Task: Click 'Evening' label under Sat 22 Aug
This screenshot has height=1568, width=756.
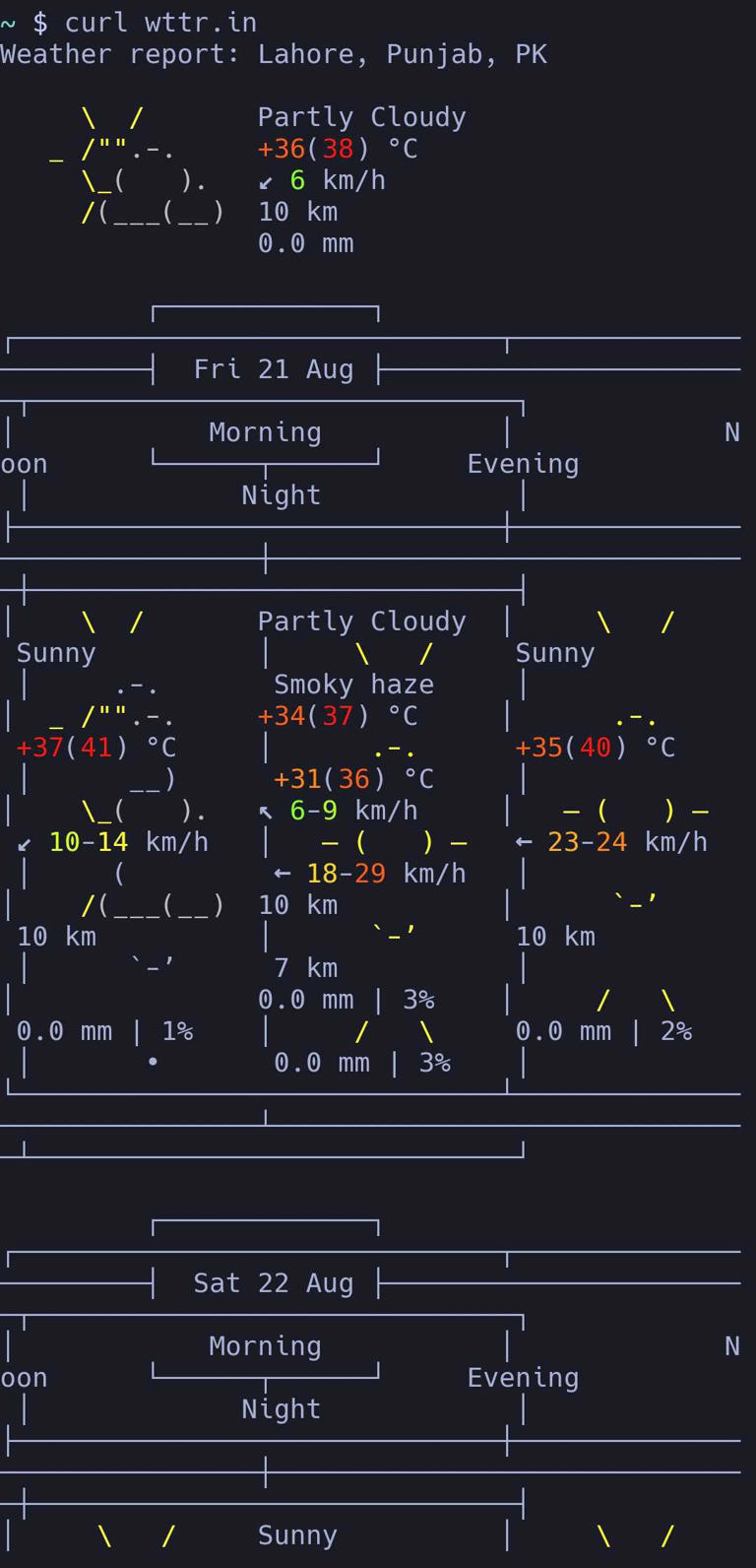Action: [x=523, y=1378]
